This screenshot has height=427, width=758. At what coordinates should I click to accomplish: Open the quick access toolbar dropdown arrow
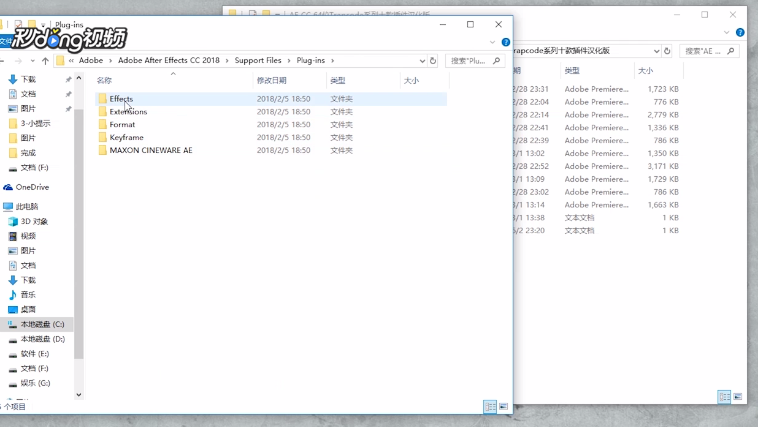43,24
